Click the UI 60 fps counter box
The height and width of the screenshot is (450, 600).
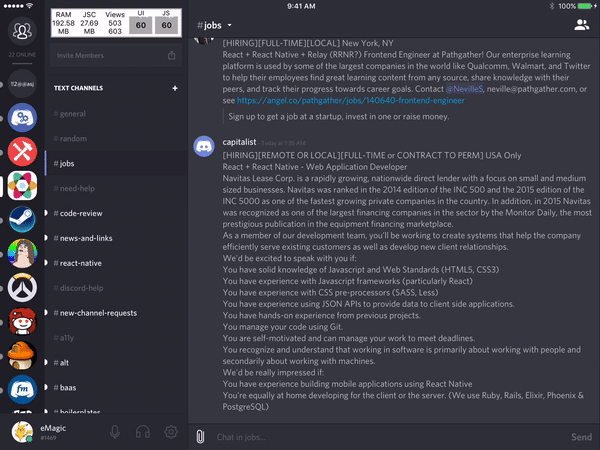tap(141, 25)
